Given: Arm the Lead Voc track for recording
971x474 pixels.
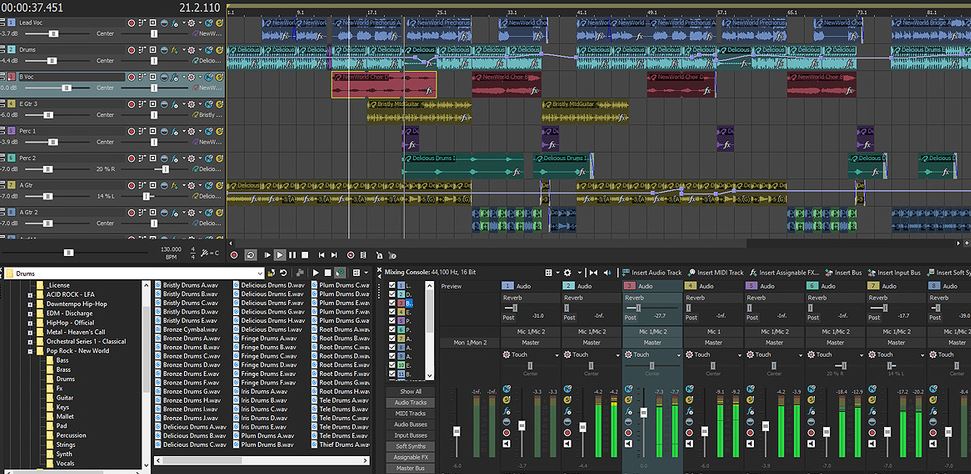Looking at the screenshot, I should 131,23.
